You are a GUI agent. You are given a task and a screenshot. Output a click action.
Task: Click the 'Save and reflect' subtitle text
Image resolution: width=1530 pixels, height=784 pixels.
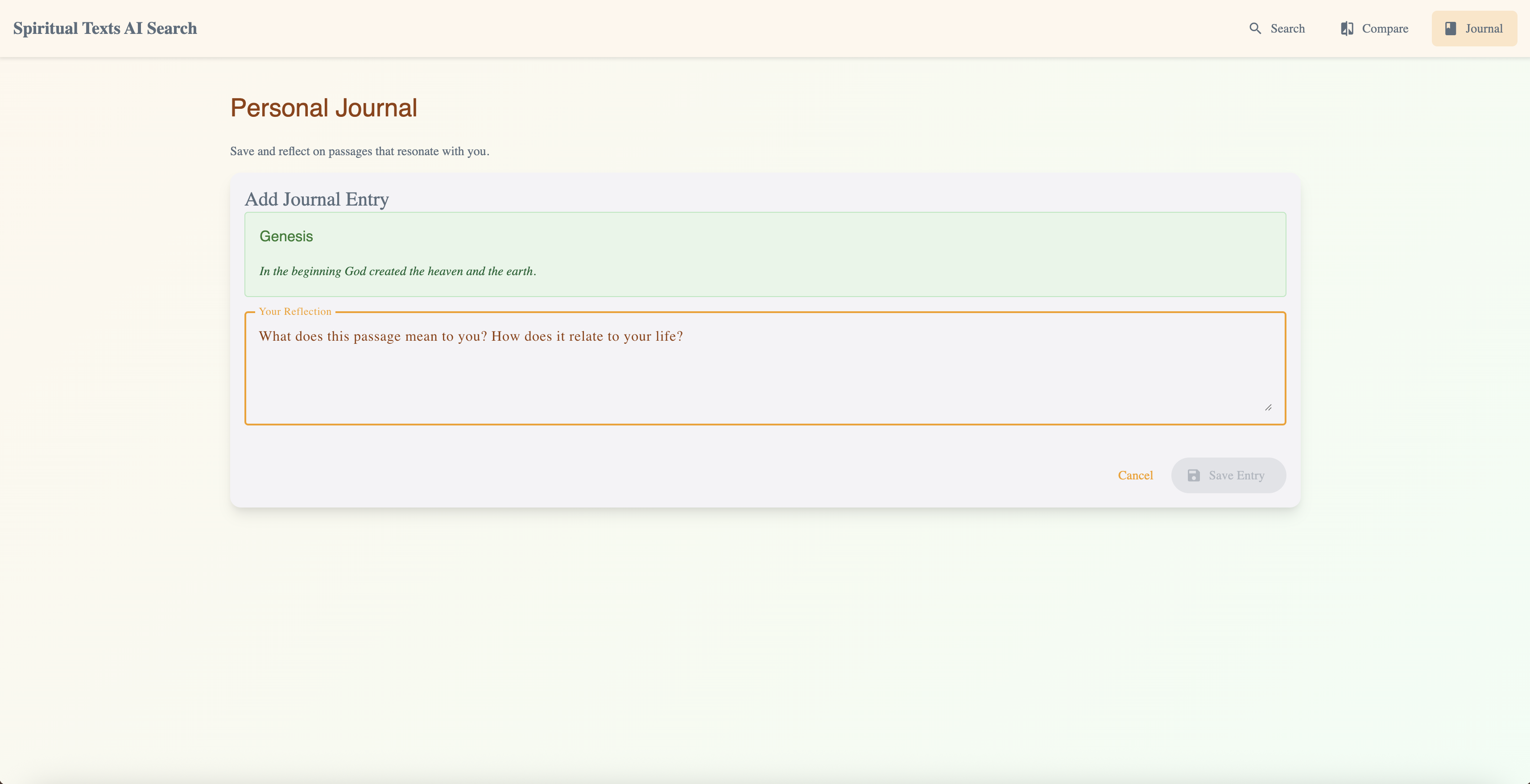click(x=360, y=152)
